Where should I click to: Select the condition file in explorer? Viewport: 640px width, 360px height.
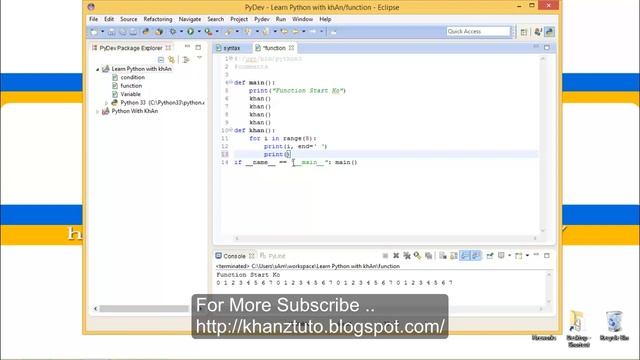[132, 77]
